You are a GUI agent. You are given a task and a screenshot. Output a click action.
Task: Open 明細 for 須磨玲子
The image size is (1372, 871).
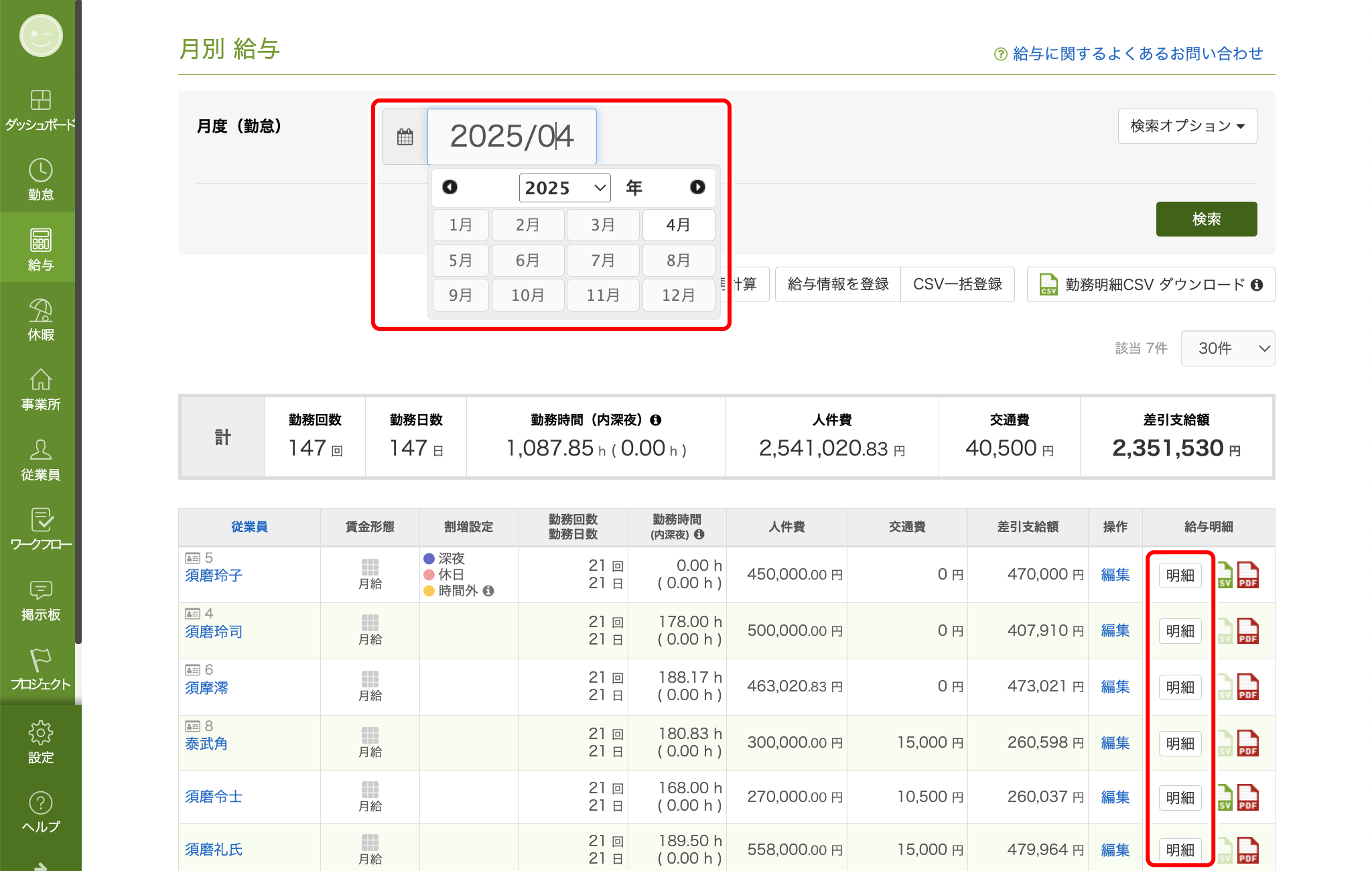pos(1180,576)
